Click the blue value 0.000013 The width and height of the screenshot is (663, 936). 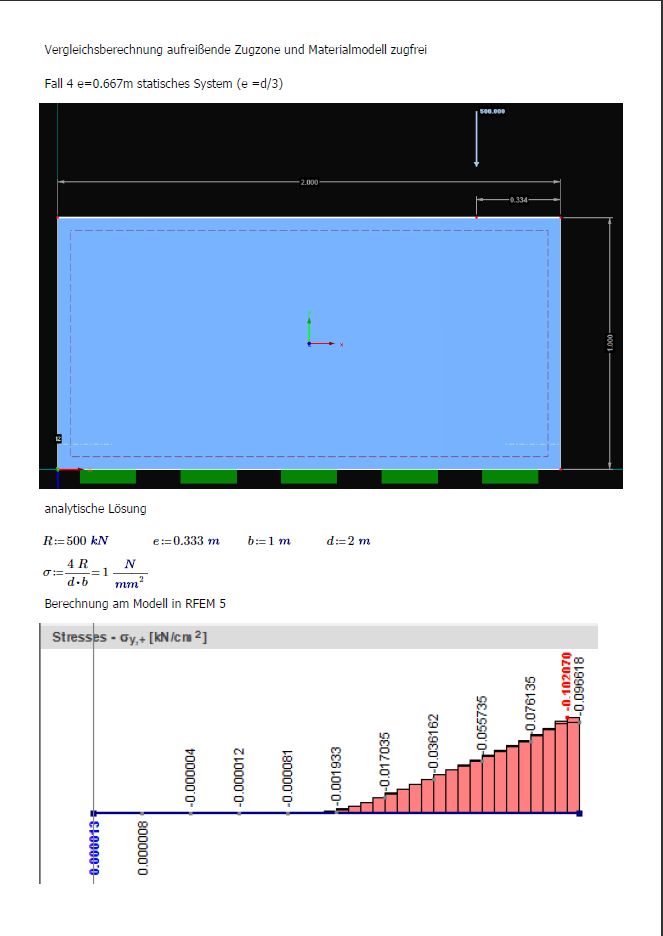tap(95, 848)
